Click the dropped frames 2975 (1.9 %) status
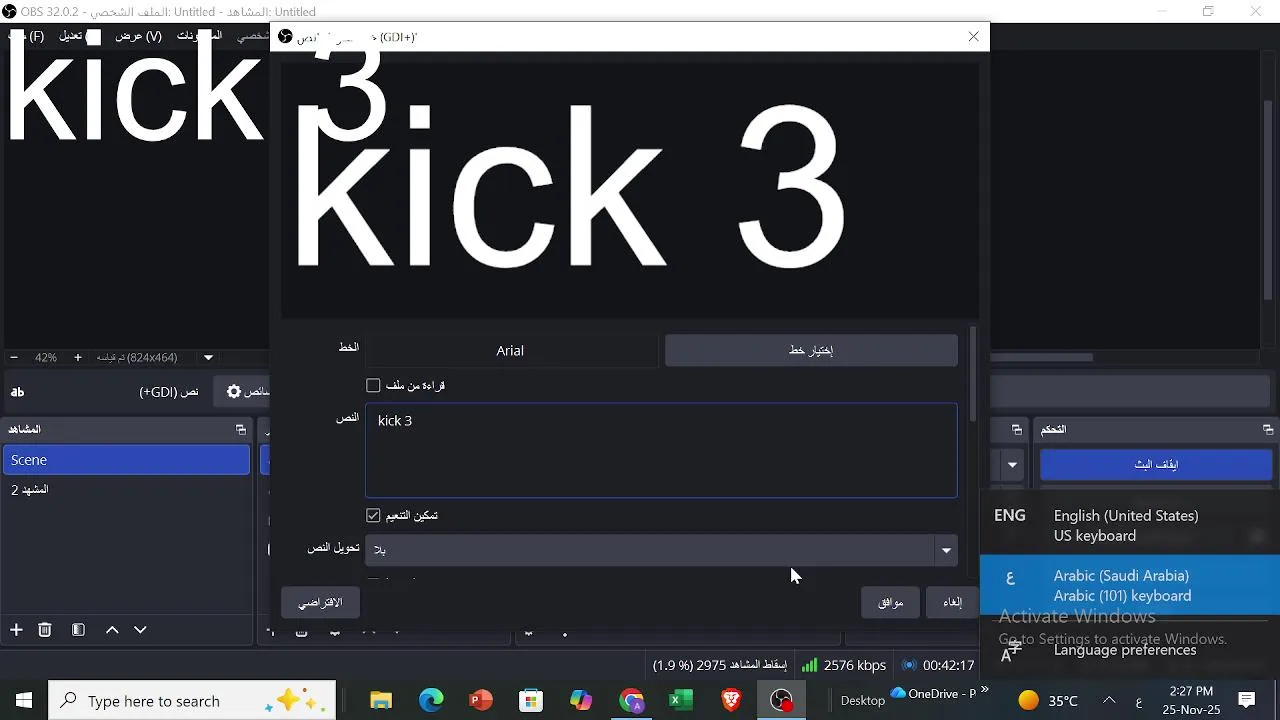 (720, 665)
